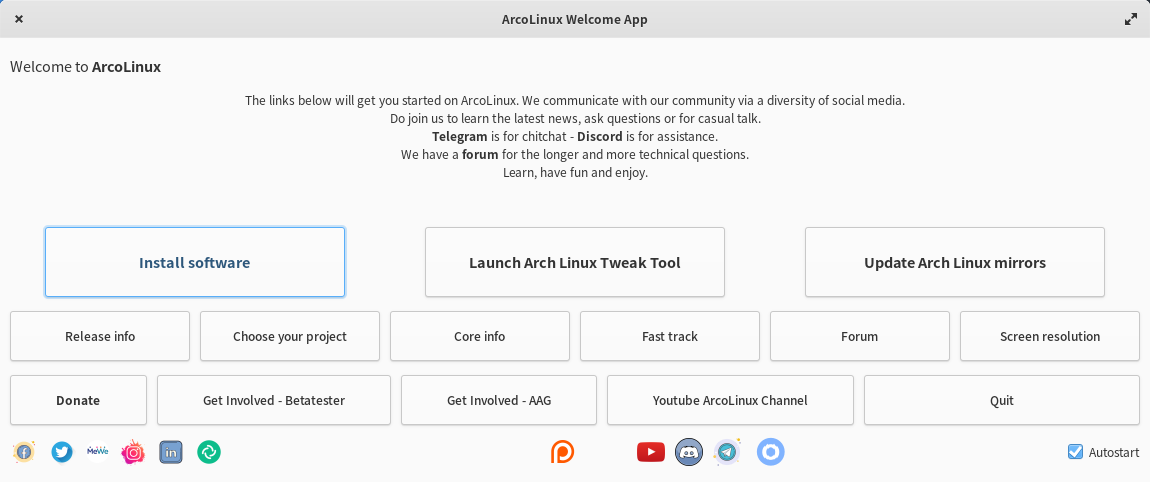Open Release info
This screenshot has height=482, width=1150.
click(100, 336)
